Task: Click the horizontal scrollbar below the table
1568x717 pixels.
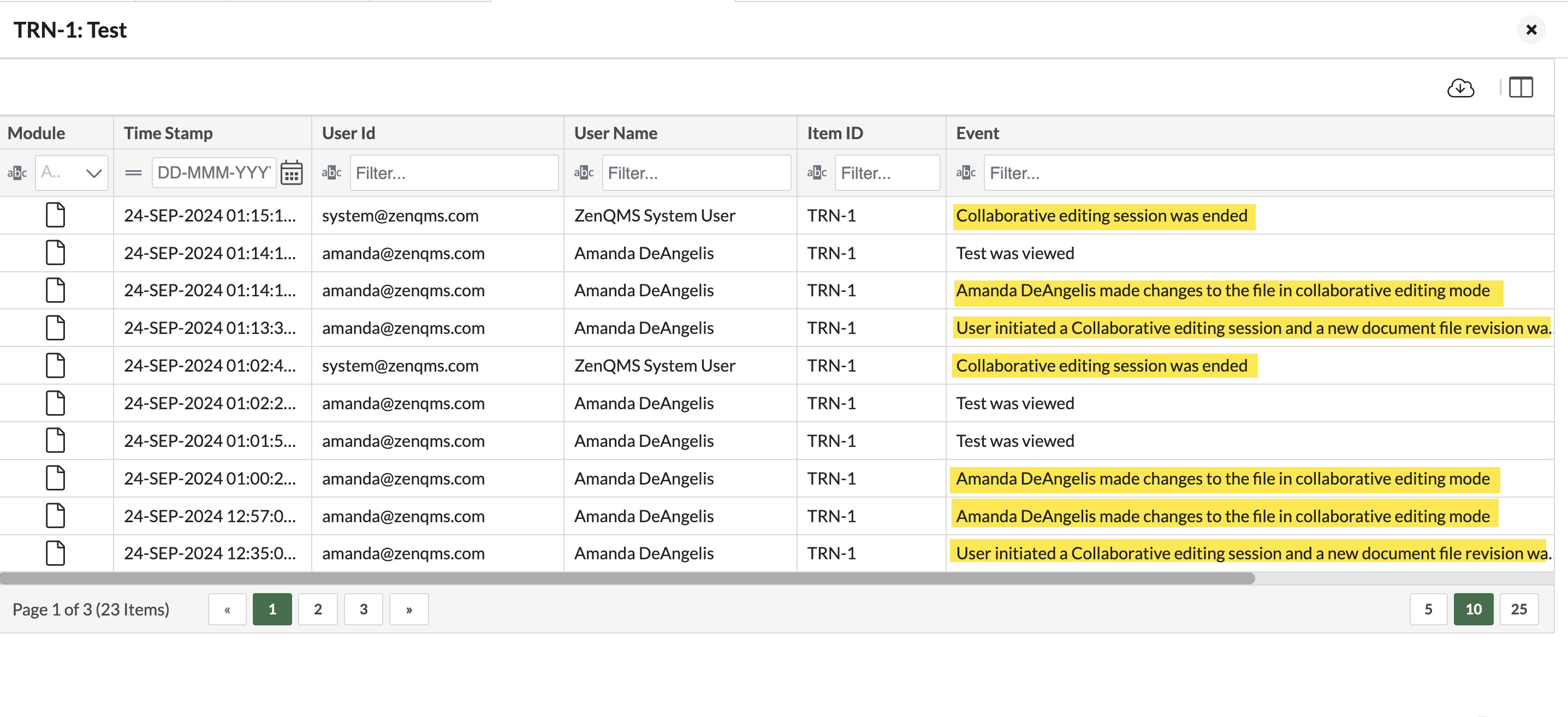Action: pyautogui.click(x=627, y=578)
